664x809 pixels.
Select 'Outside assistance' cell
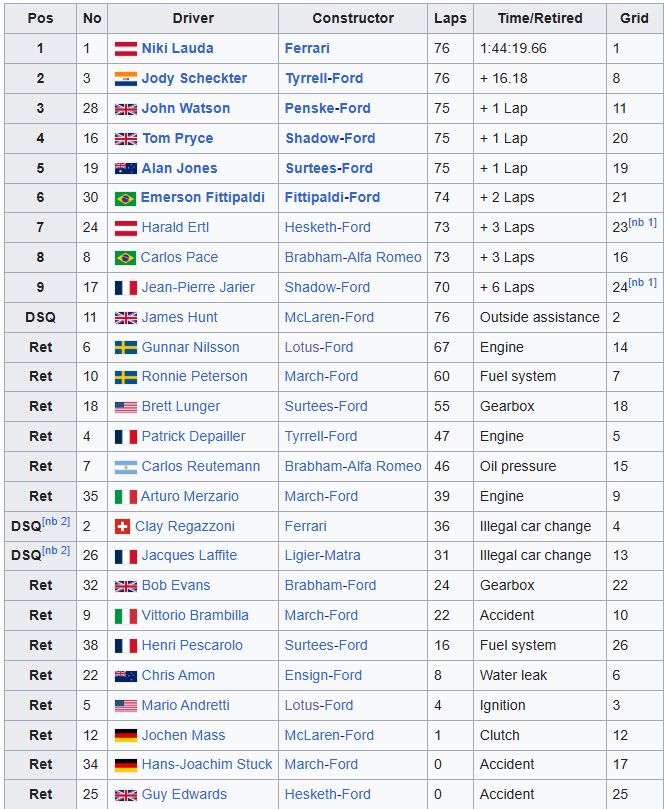540,317
